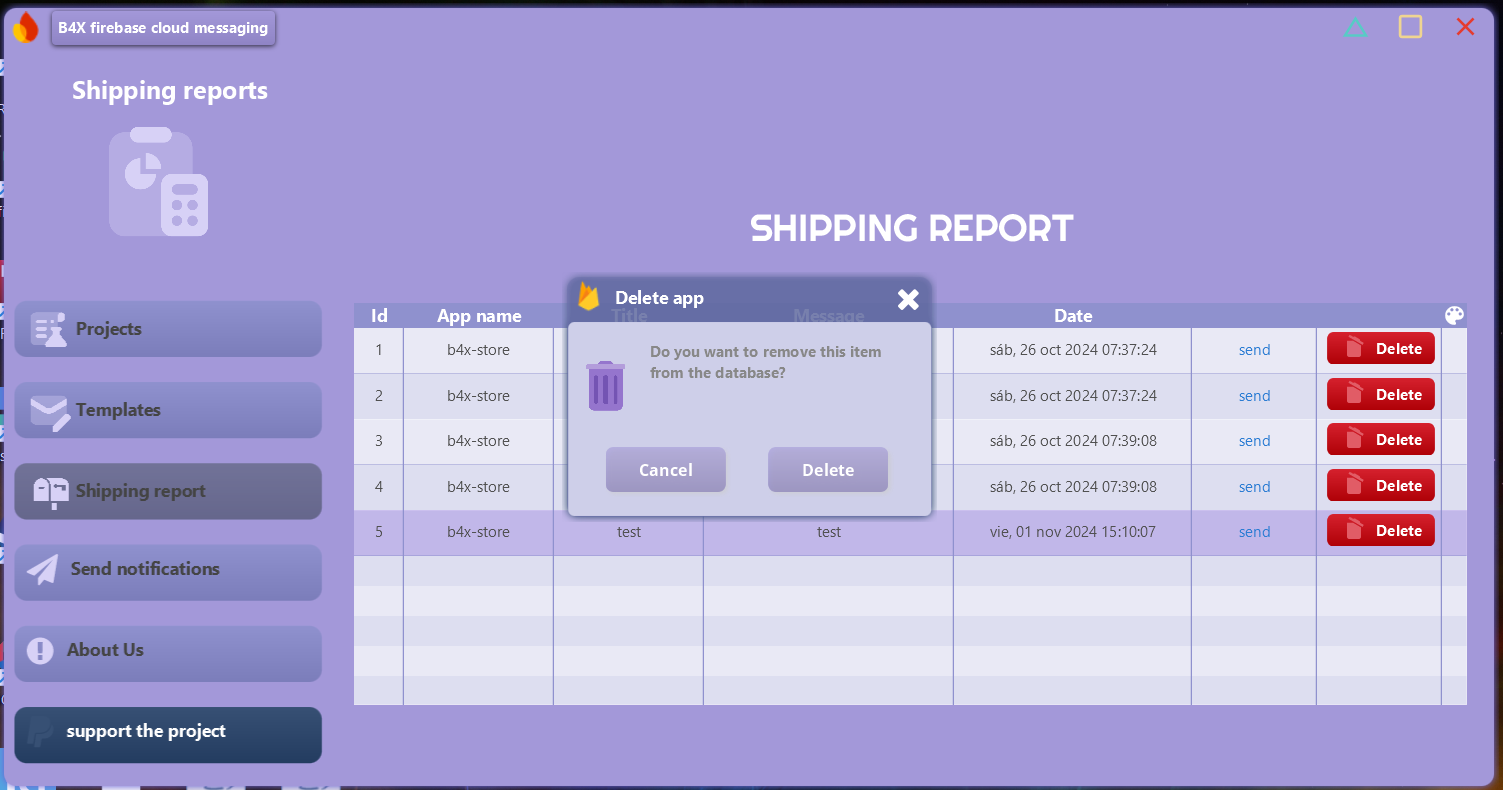
Task: Close the Delete app dialog with the X
Action: [908, 299]
